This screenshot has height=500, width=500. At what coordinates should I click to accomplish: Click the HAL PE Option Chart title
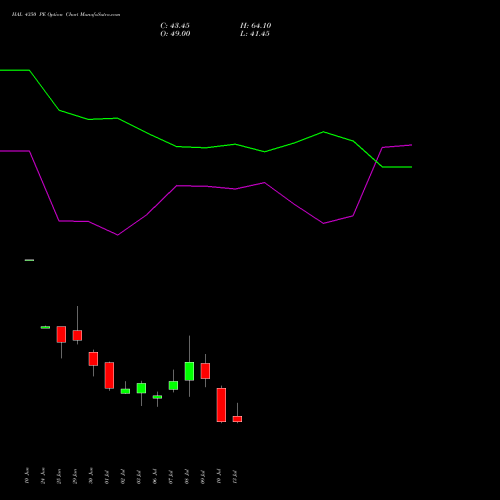click(66, 15)
